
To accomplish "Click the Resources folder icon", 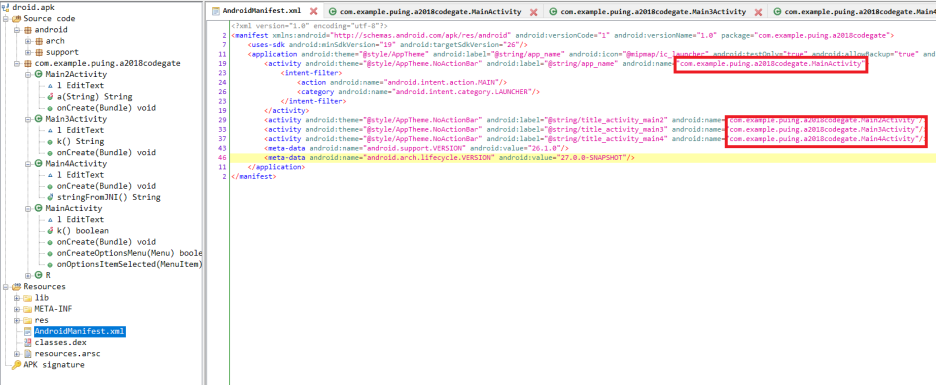I will [16, 287].
